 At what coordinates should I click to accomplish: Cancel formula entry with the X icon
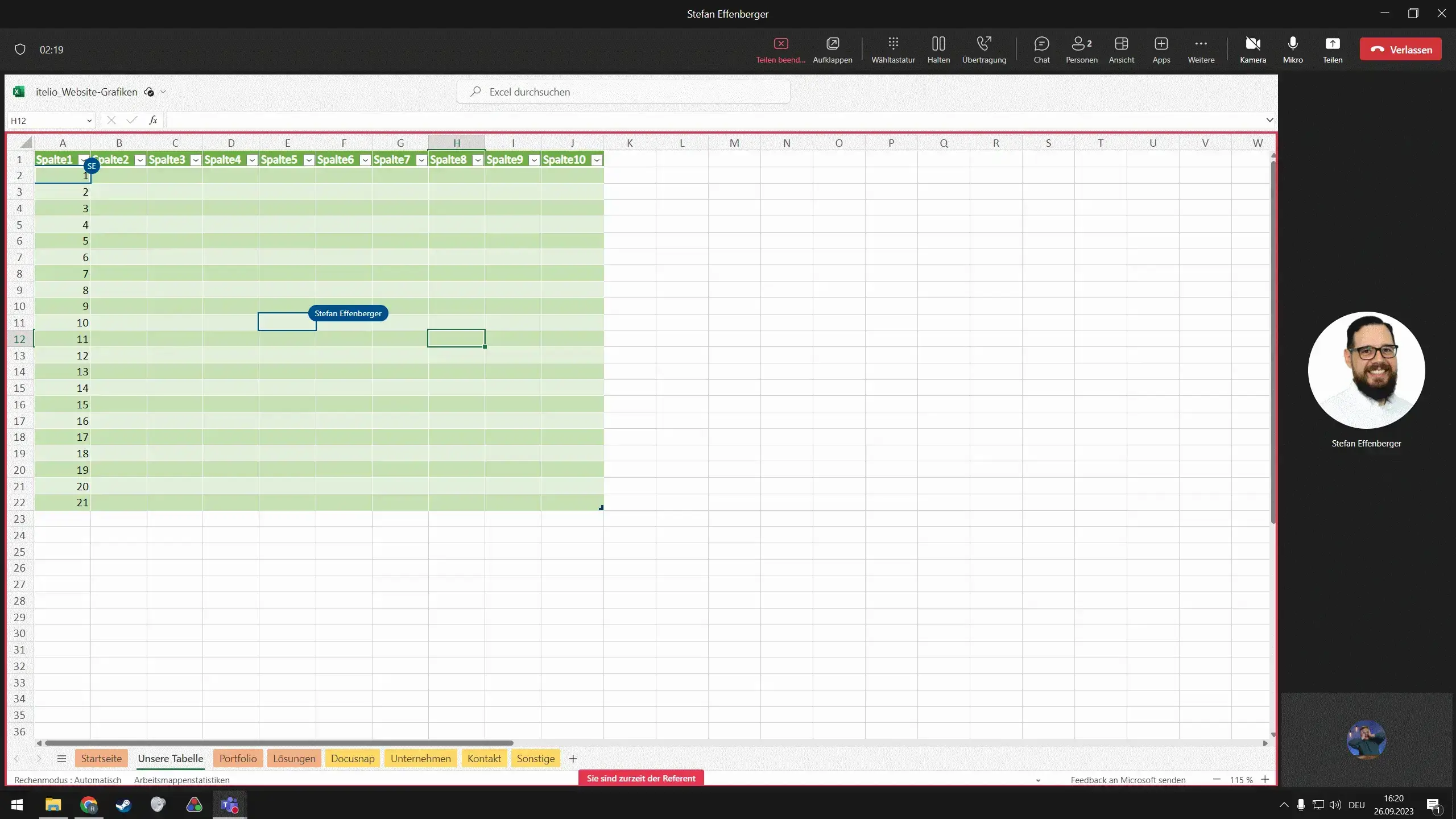click(x=111, y=120)
